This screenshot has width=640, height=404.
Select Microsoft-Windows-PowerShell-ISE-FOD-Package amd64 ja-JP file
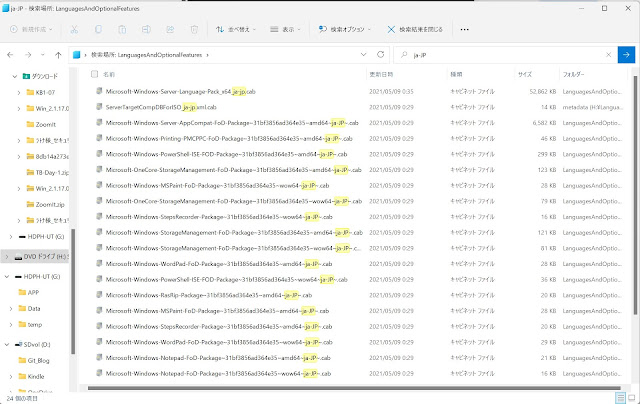click(227, 154)
